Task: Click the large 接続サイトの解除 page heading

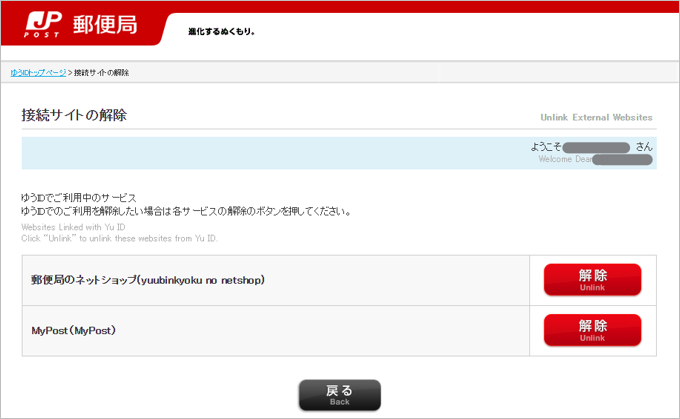Action: (x=74, y=115)
